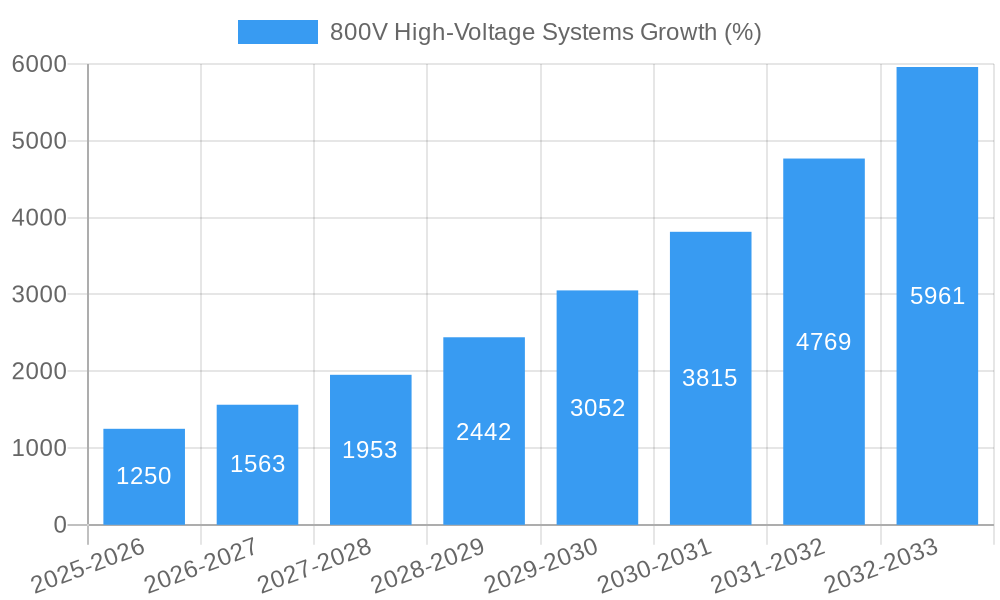The width and height of the screenshot is (1000, 600).
Task: Click the tallest 2032-2033 bar
Action: tap(935, 295)
